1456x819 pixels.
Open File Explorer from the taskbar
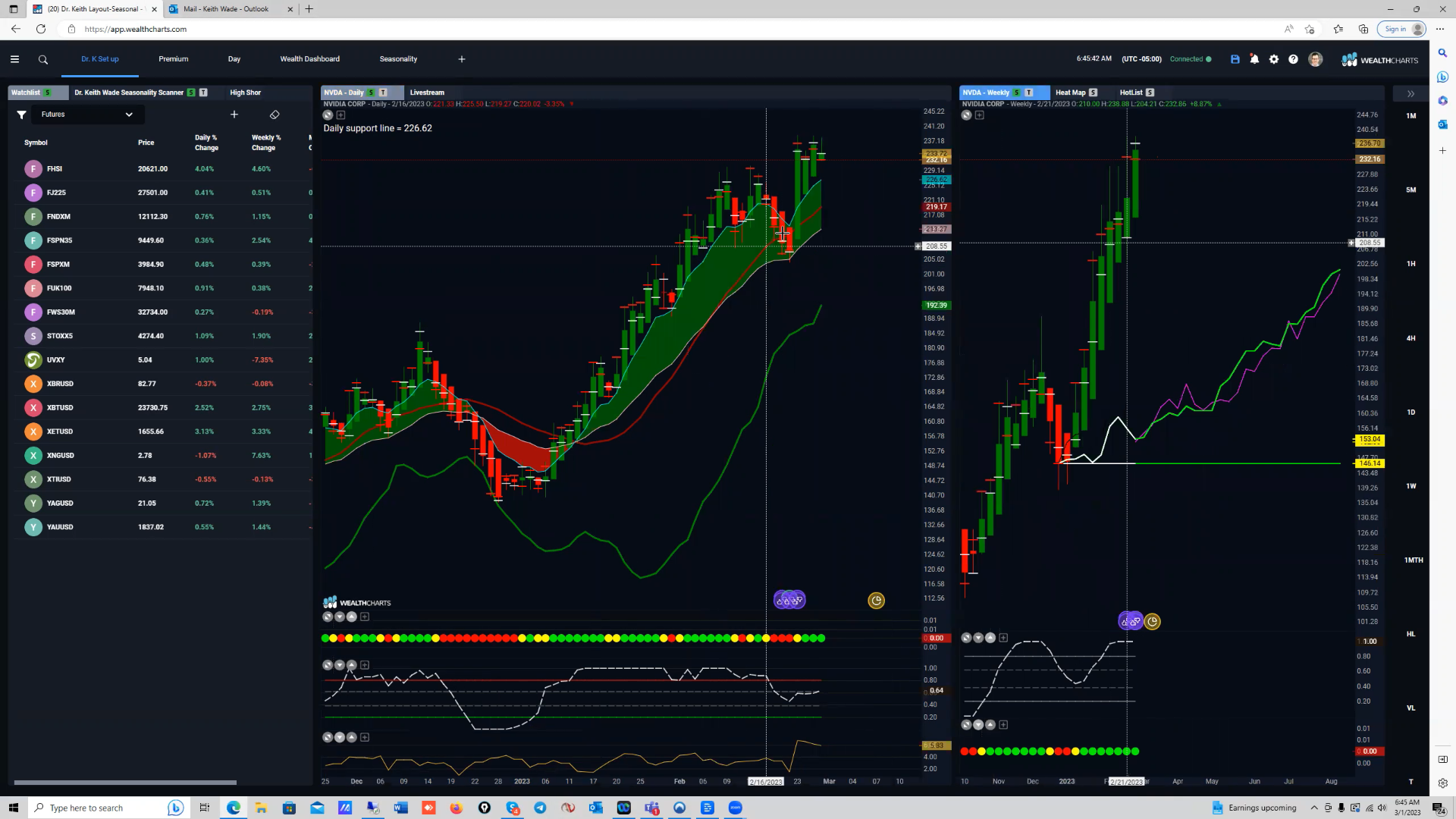coord(261,808)
